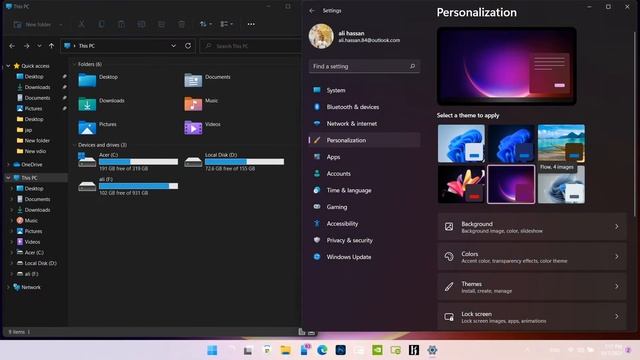
Task: Open the Windows Start menu
Action: [x=212, y=350]
